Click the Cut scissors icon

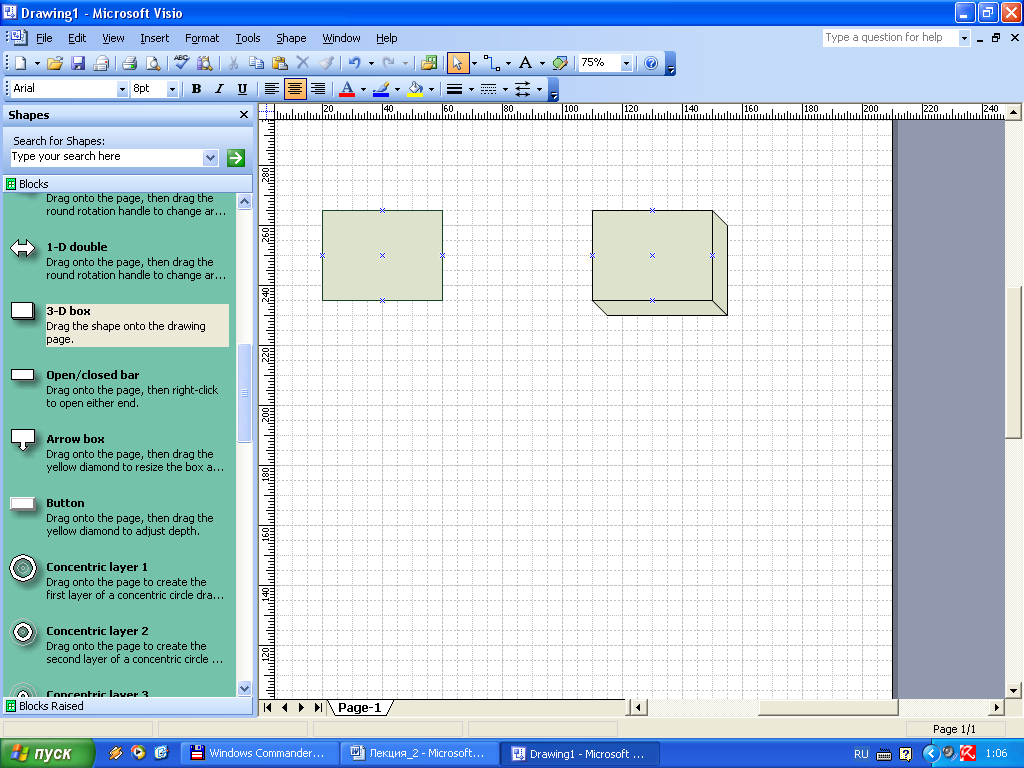pyautogui.click(x=233, y=63)
